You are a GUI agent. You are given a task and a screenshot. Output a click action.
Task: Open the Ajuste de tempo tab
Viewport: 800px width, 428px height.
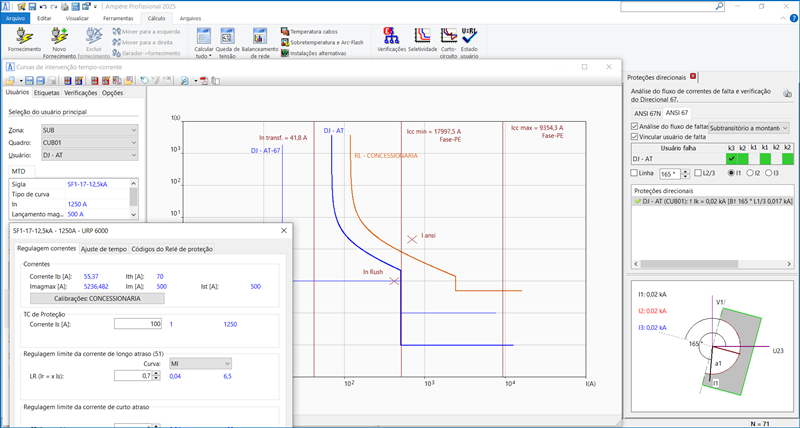(104, 249)
